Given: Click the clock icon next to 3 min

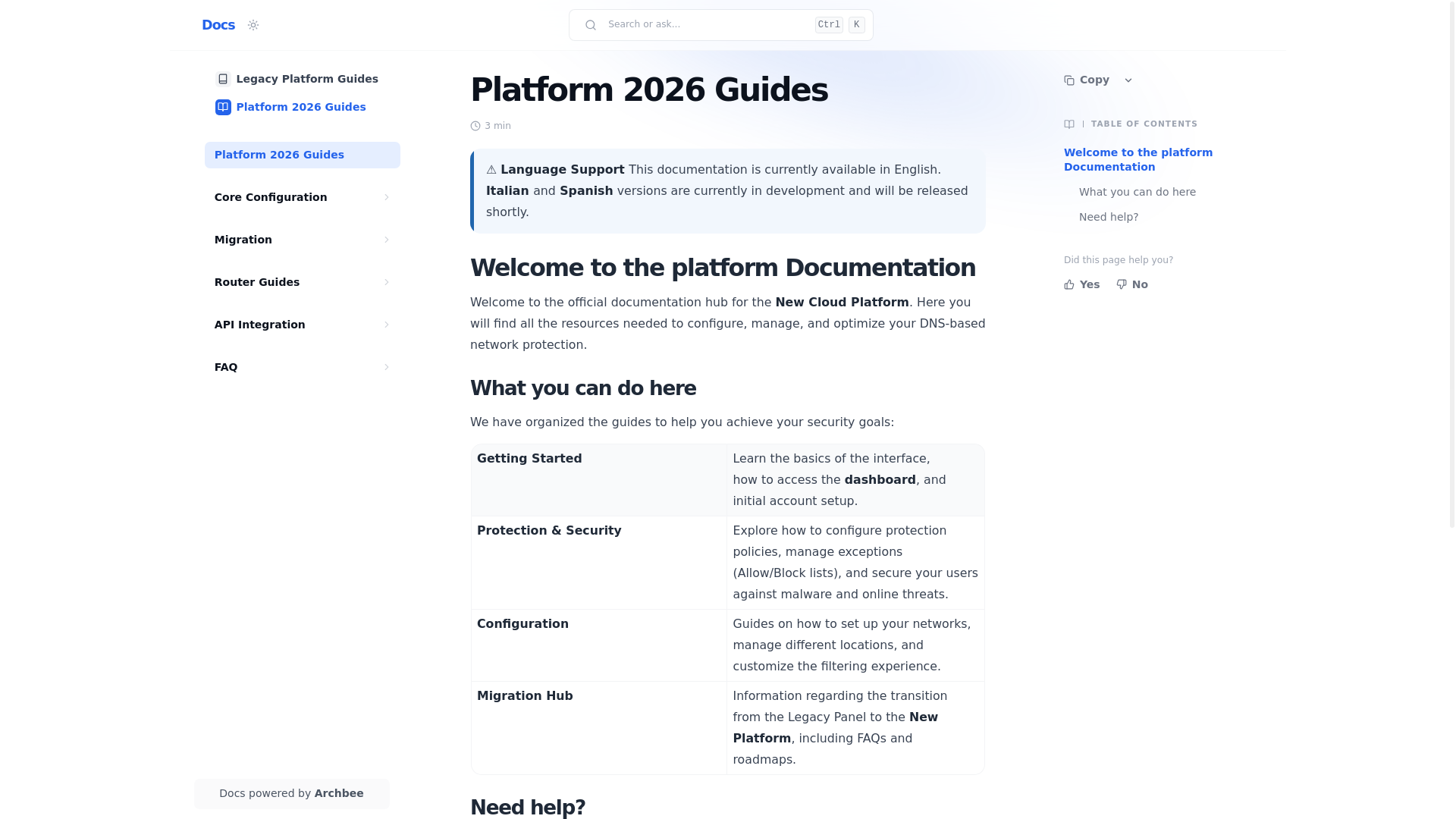Looking at the screenshot, I should (475, 126).
